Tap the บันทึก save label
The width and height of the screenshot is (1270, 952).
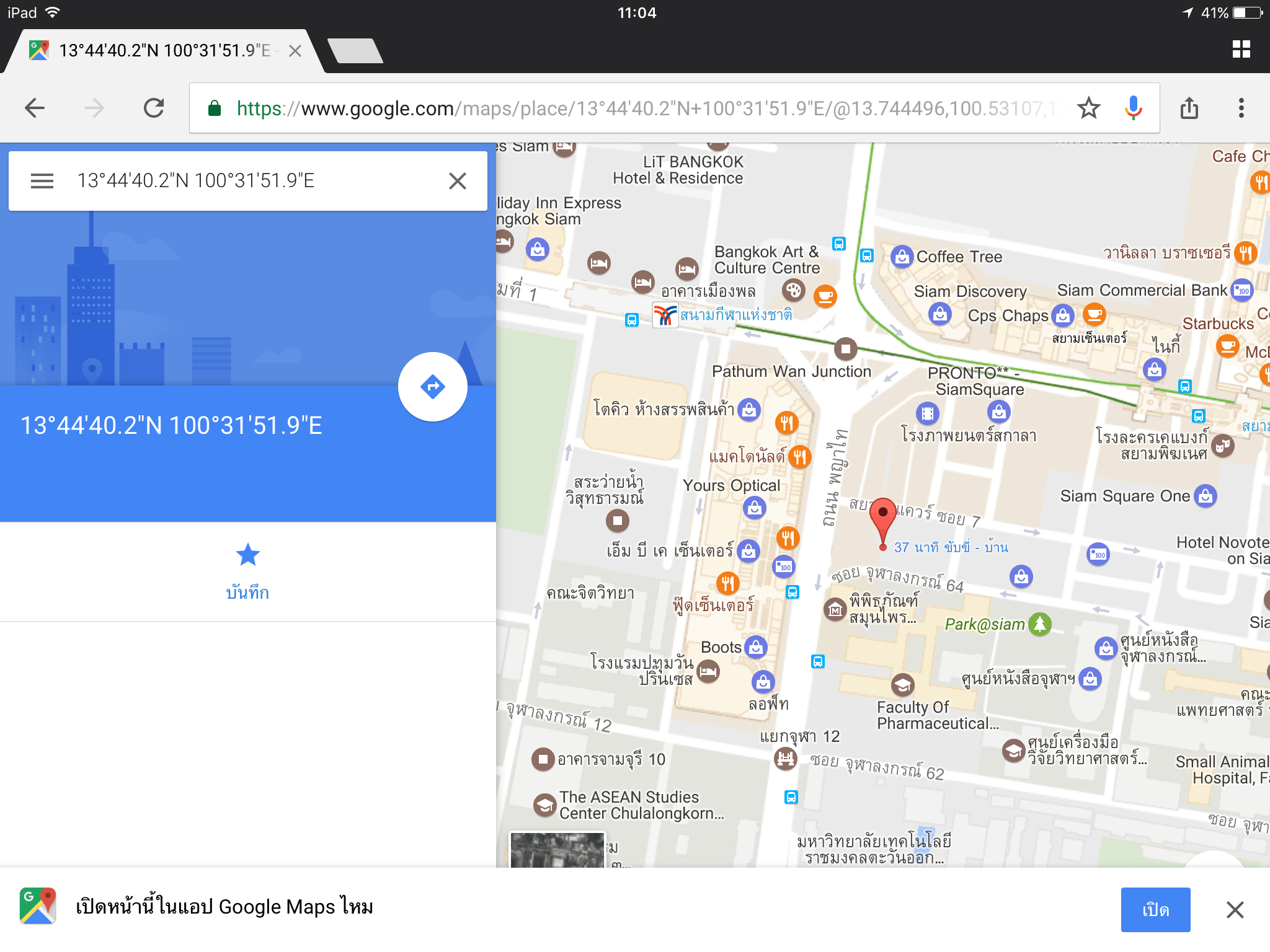coord(247,593)
